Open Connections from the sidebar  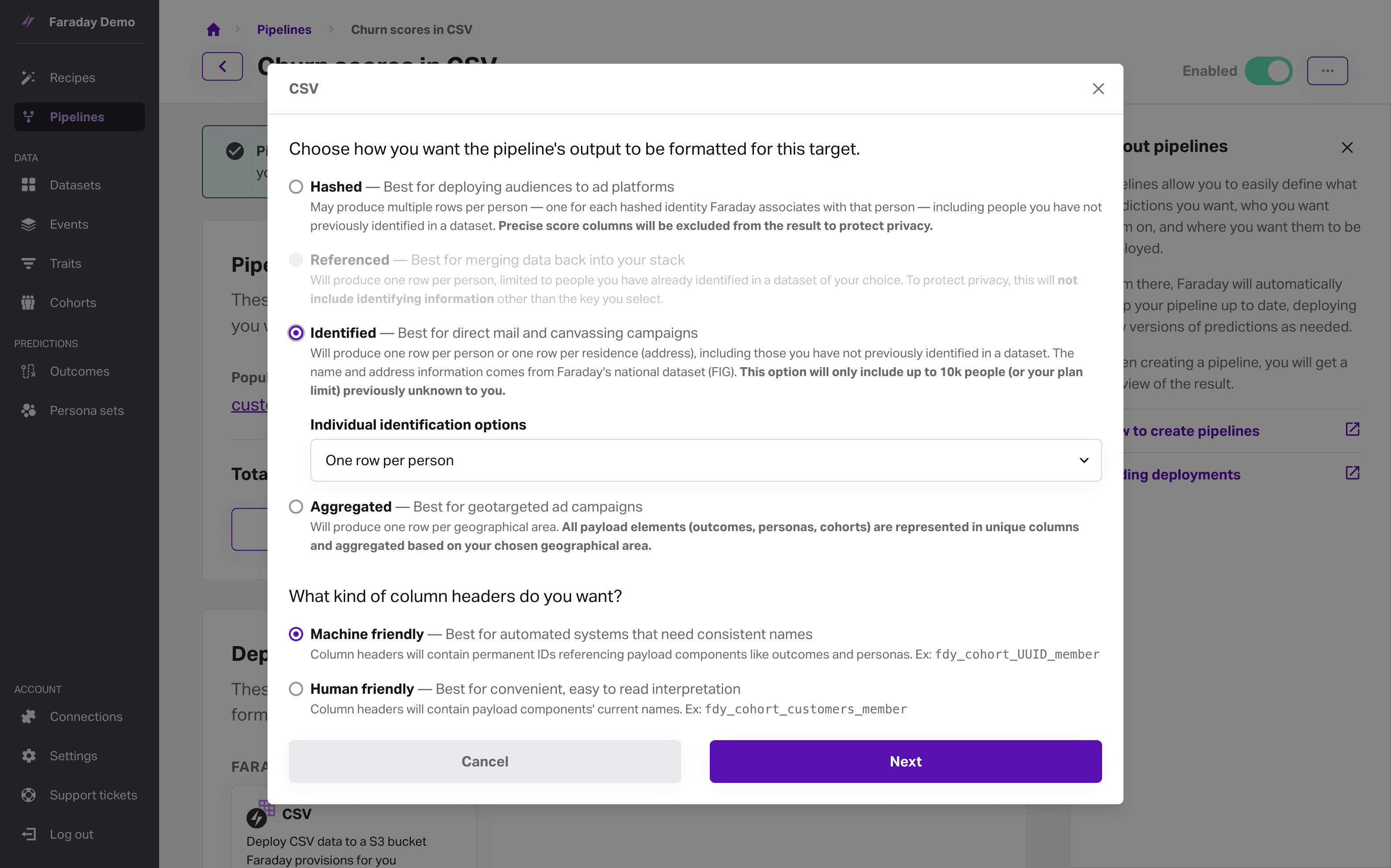point(86,717)
